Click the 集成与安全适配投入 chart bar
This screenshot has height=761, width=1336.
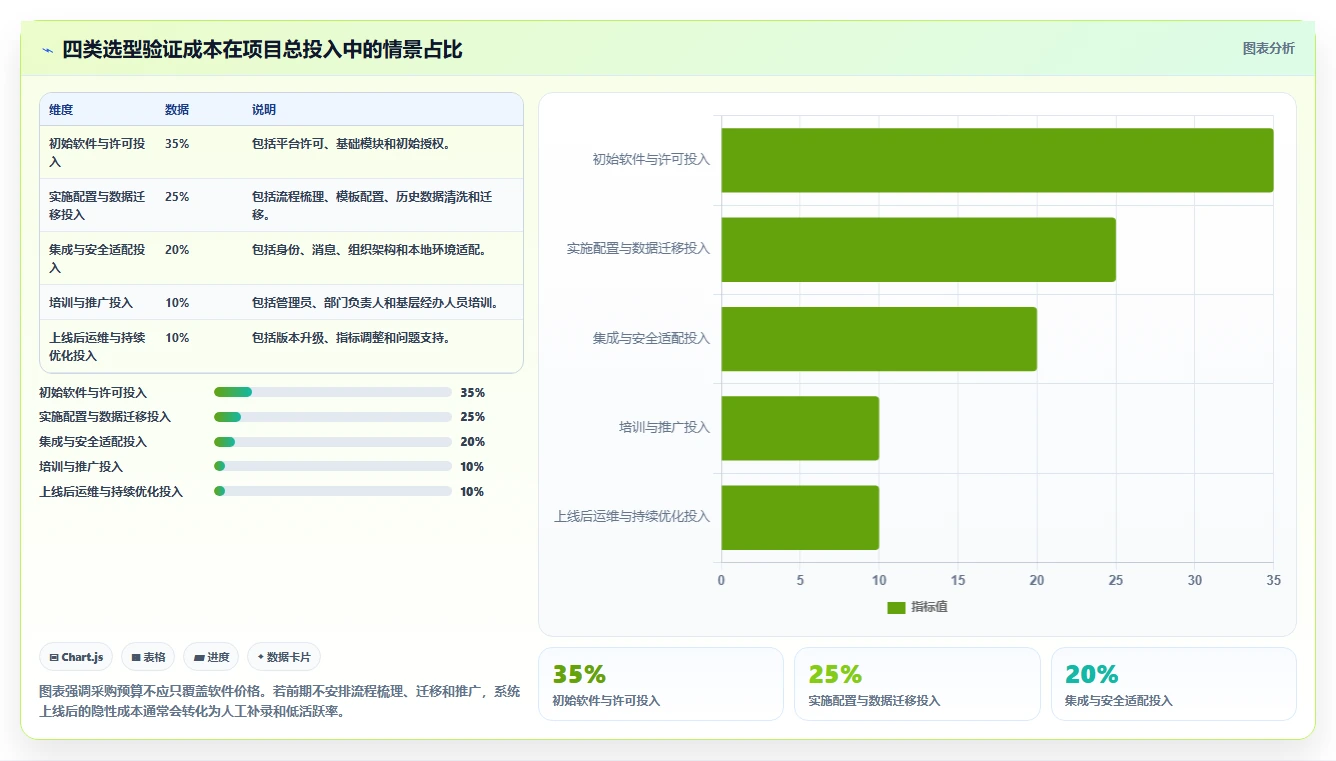click(879, 338)
